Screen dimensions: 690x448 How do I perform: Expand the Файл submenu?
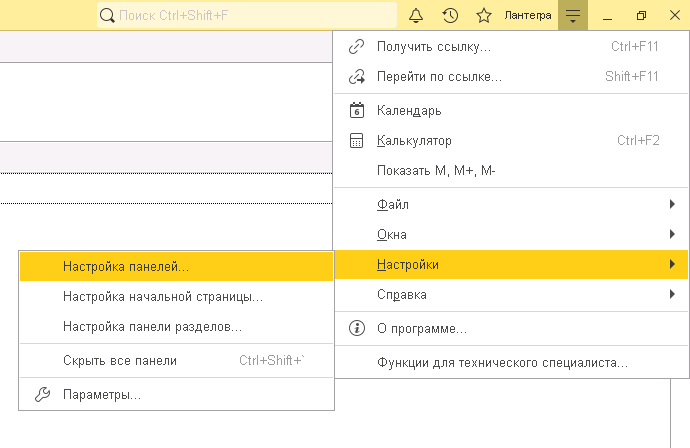click(x=510, y=205)
